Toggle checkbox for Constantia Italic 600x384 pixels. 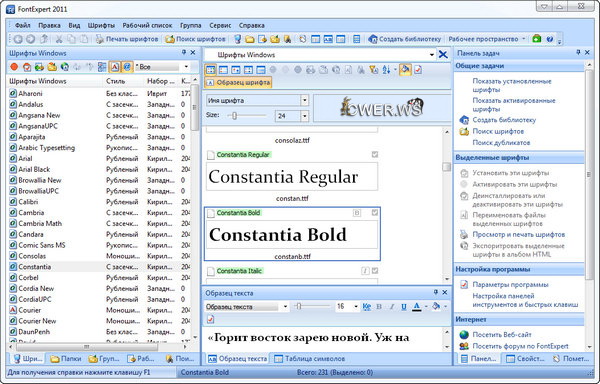click(x=375, y=271)
